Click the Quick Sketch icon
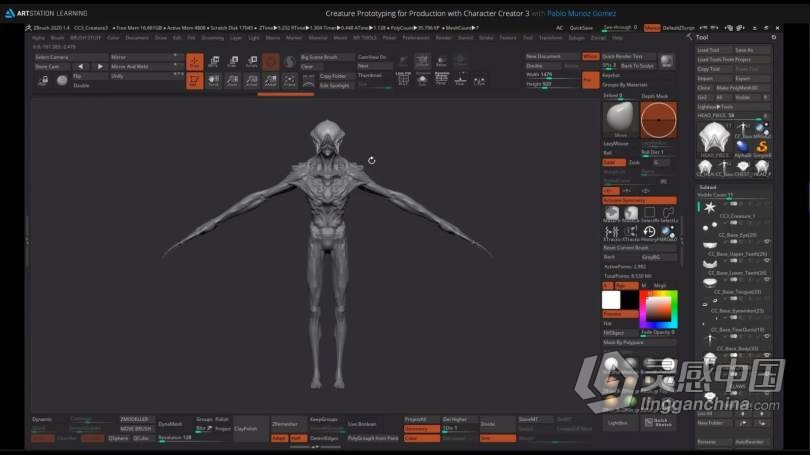The height and width of the screenshot is (455, 810). pyautogui.click(x=659, y=422)
